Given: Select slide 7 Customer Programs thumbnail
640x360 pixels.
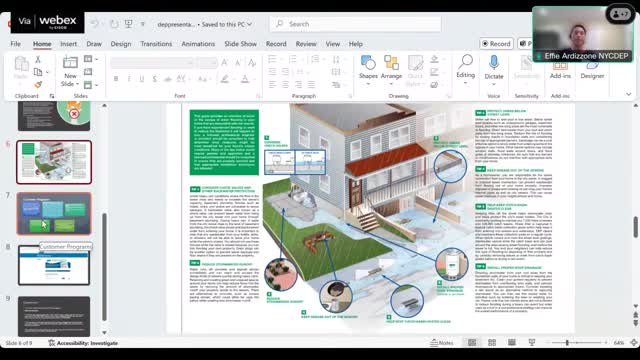Looking at the screenshot, I should (x=54, y=213).
